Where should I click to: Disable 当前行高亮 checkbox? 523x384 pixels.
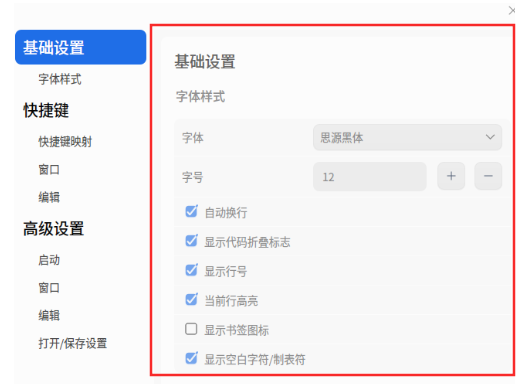coord(191,300)
